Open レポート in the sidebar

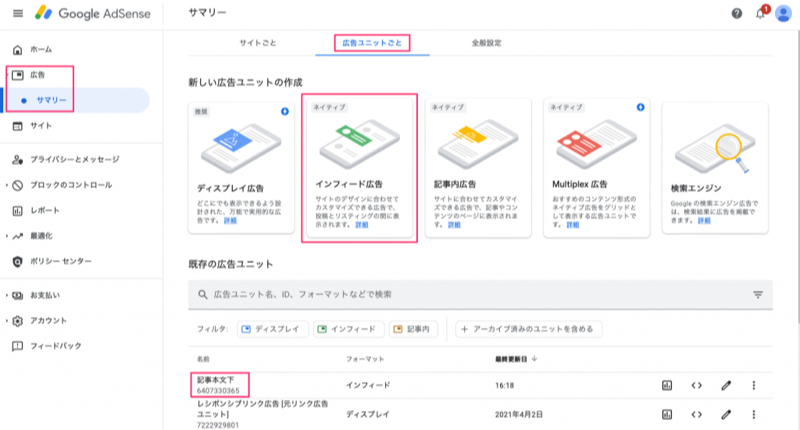coord(45,211)
